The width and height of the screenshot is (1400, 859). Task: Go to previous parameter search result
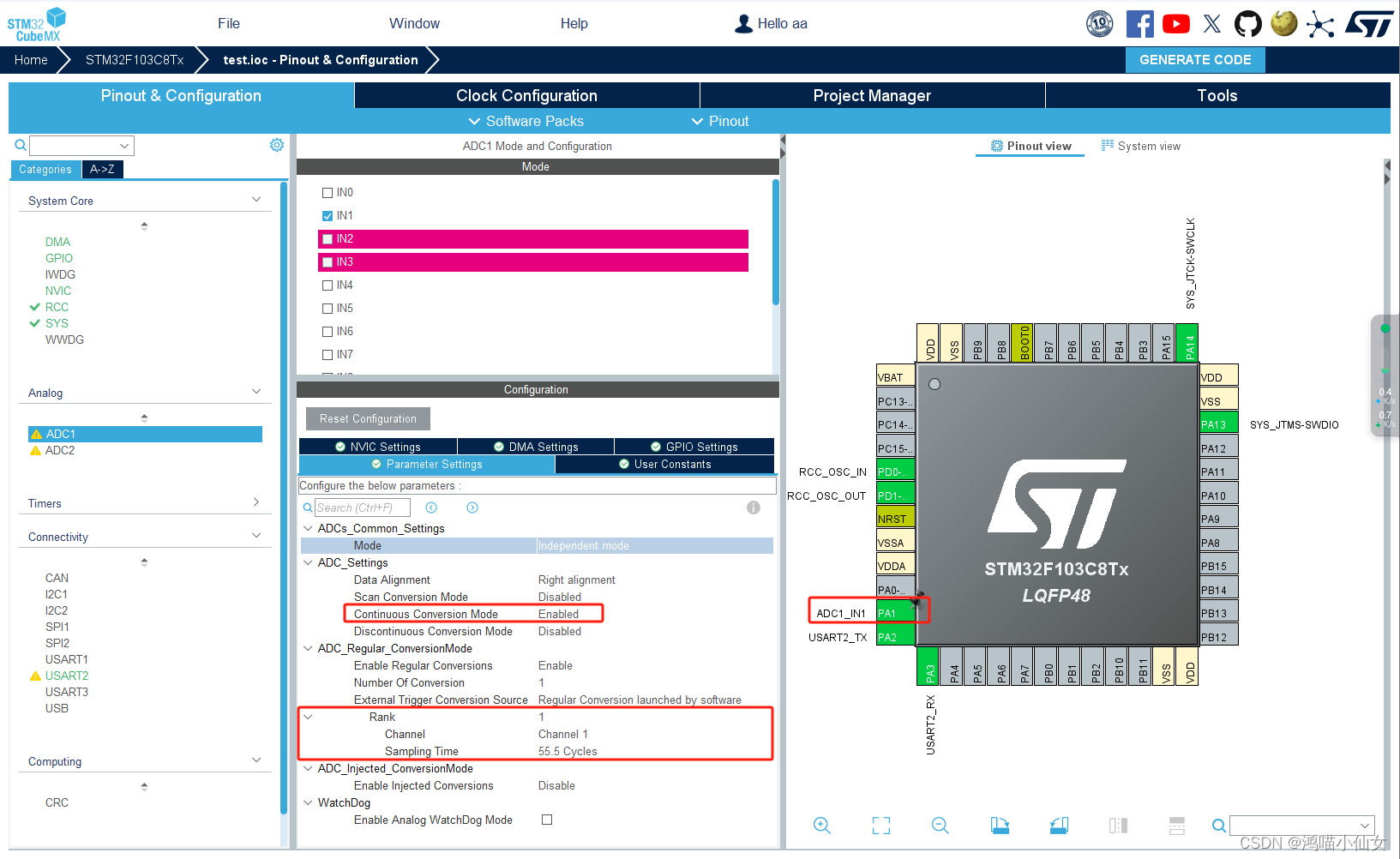coord(431,508)
